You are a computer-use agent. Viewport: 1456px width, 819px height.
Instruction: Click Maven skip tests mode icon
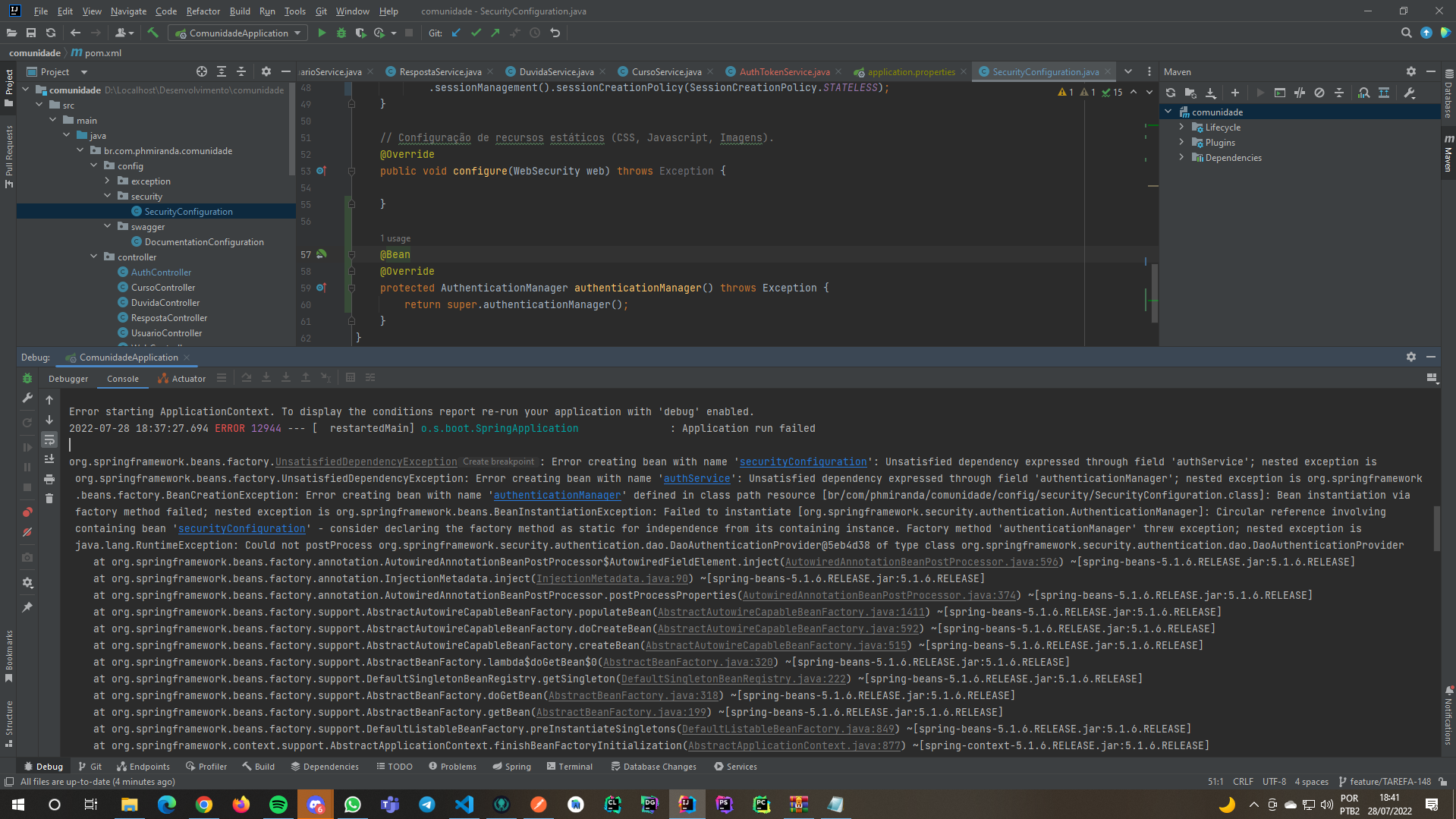(1319, 93)
